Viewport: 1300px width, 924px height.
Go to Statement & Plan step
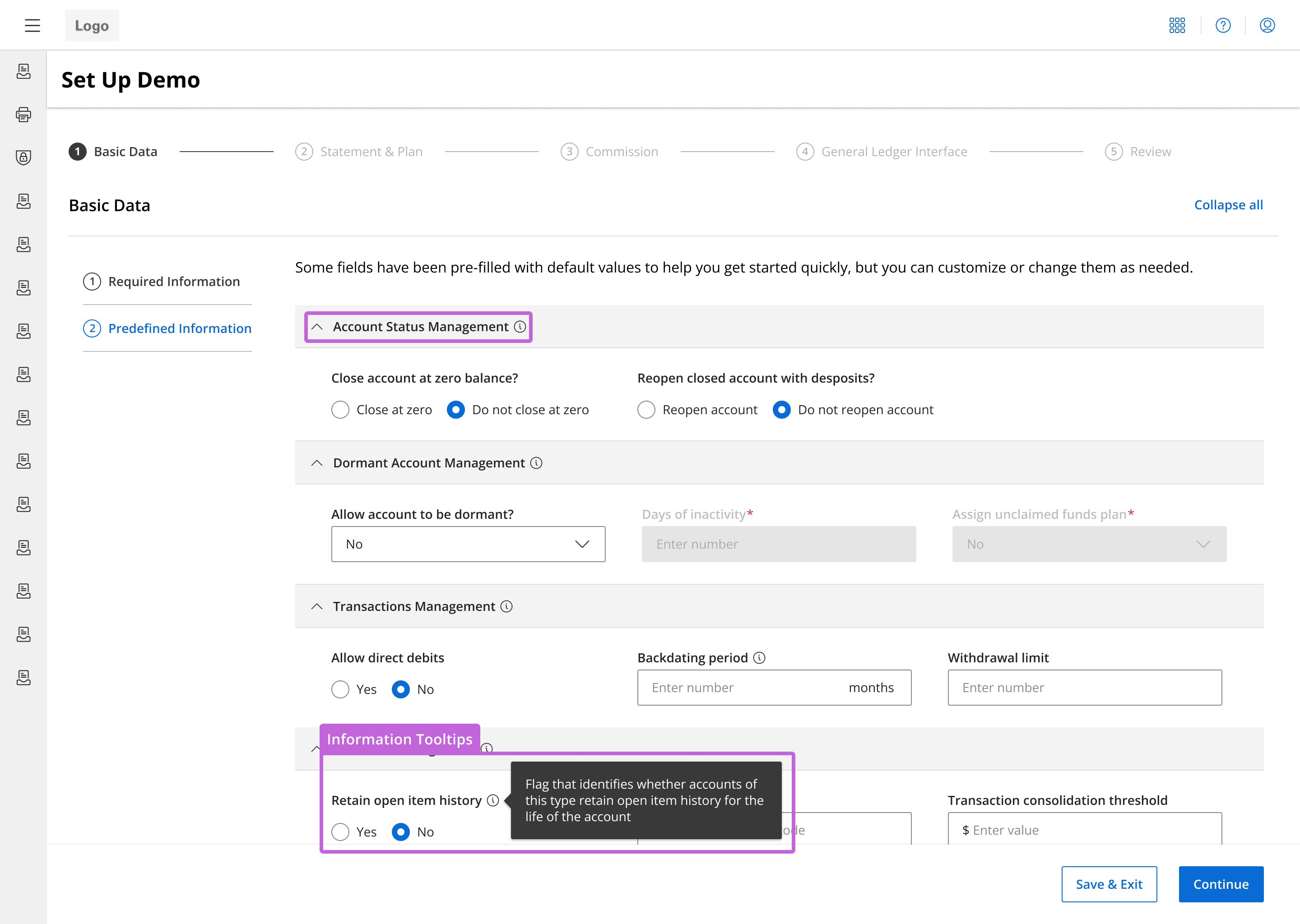(x=371, y=151)
